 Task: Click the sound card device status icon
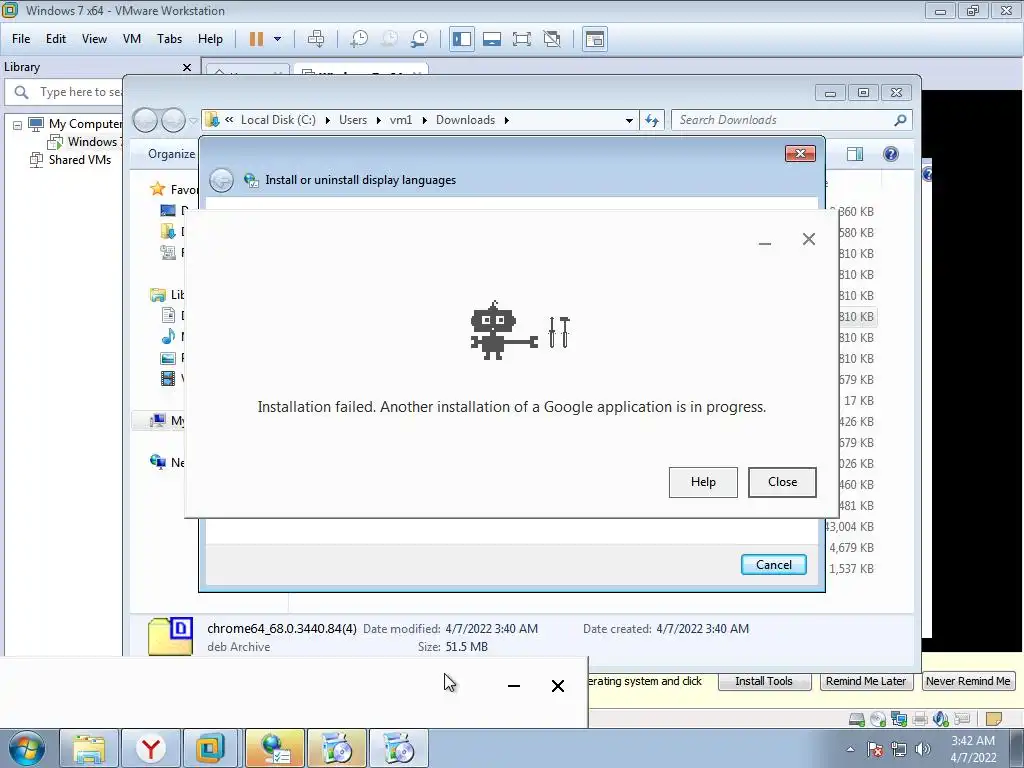tap(941, 720)
